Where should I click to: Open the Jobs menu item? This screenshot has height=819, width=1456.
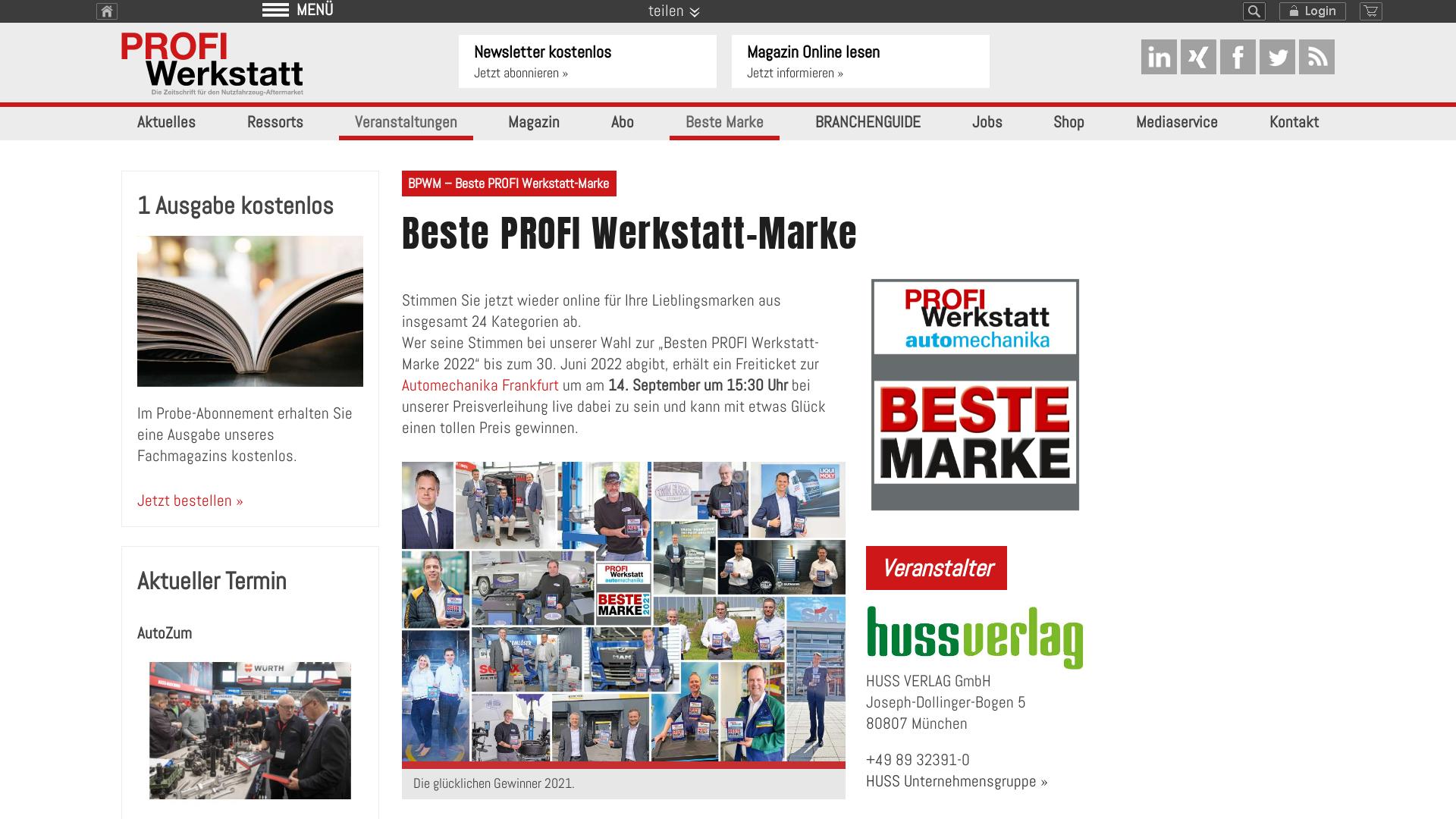[987, 122]
